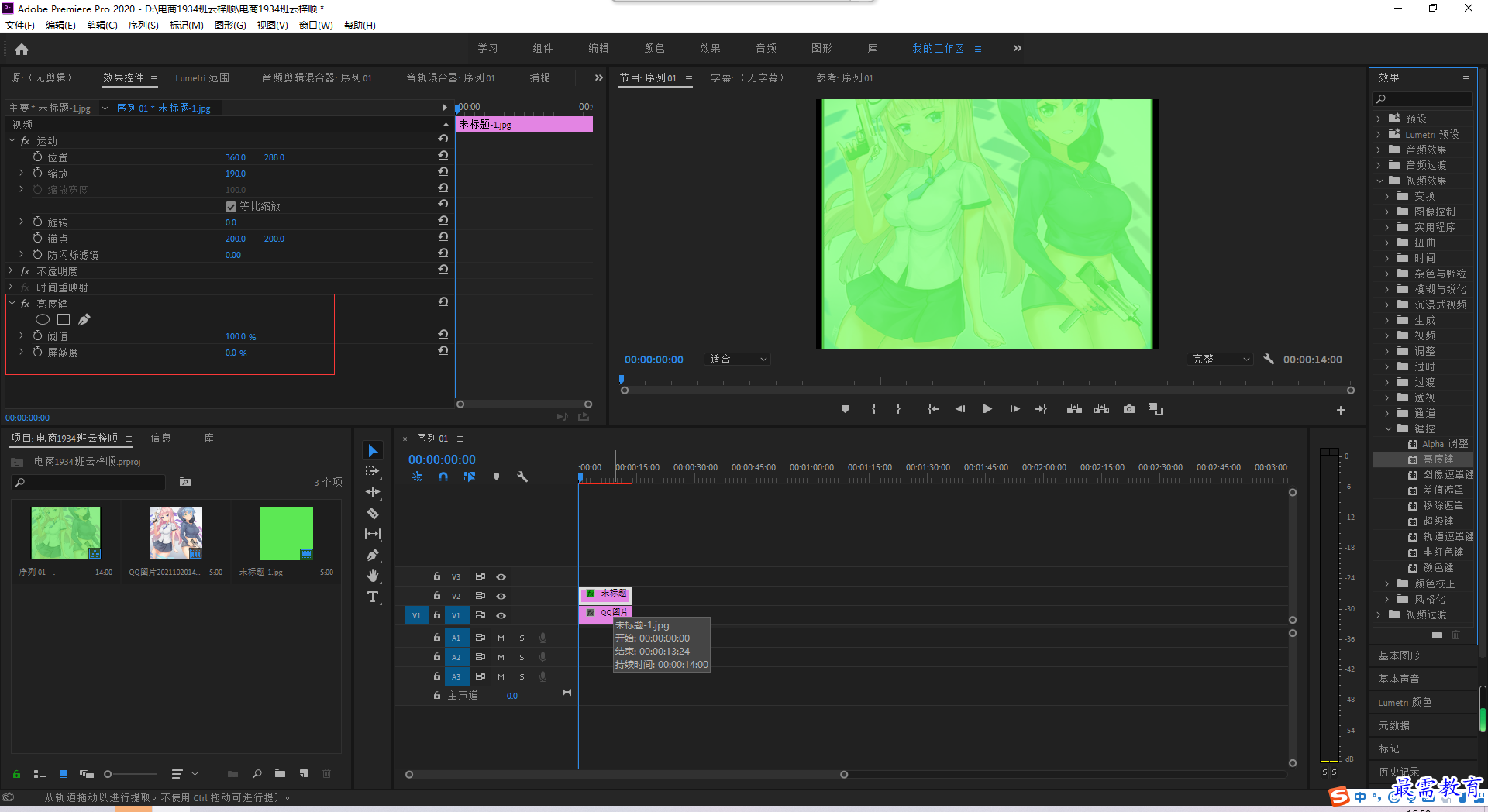This screenshot has width=1488, height=812.
Task: Click Mark In bracket button
Action: (x=873, y=409)
